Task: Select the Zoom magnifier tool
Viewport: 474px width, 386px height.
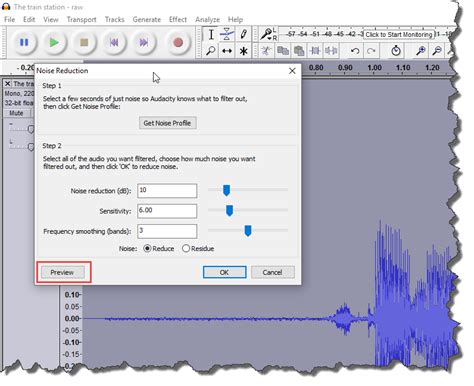Action: pos(211,51)
